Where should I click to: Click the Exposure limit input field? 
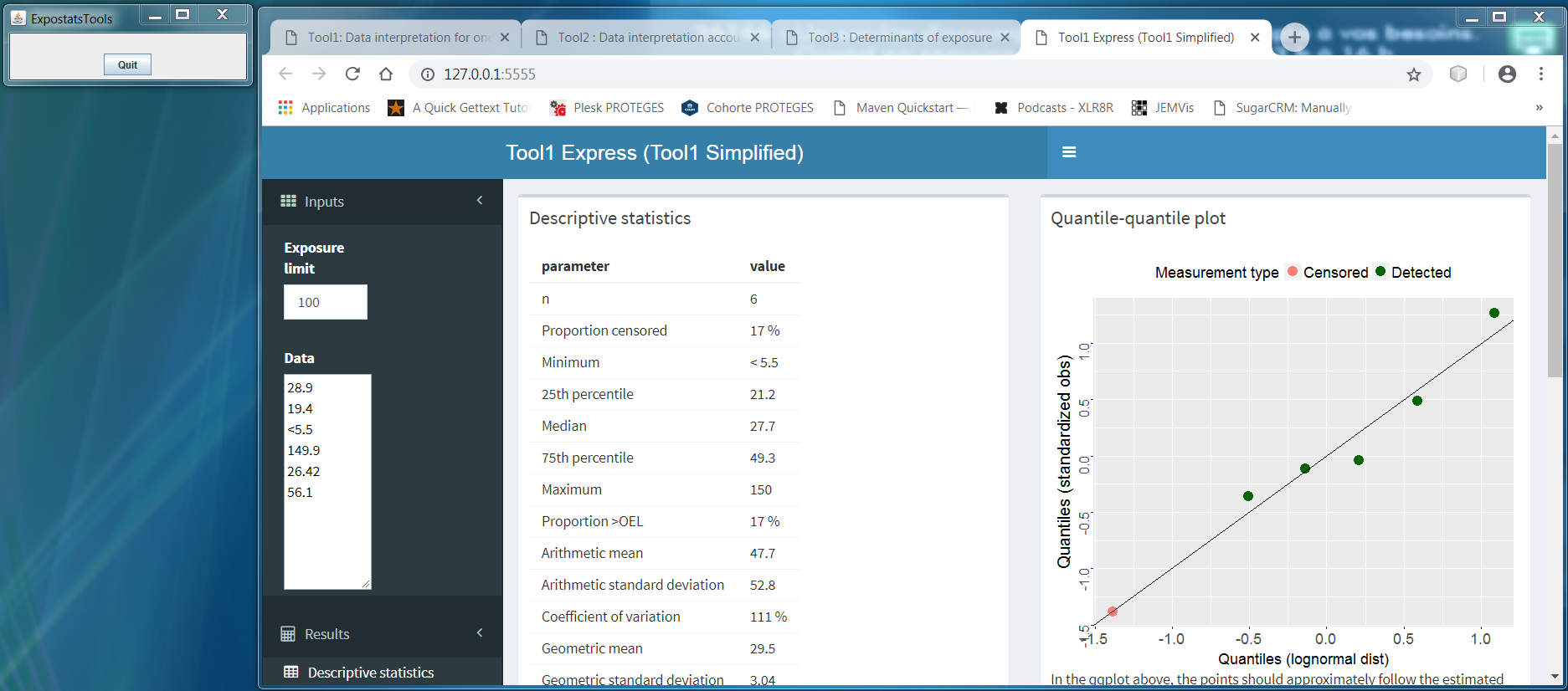[325, 302]
